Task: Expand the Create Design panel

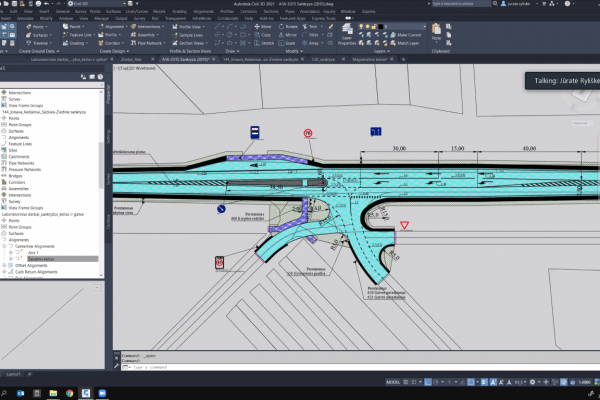Action: click(x=114, y=51)
